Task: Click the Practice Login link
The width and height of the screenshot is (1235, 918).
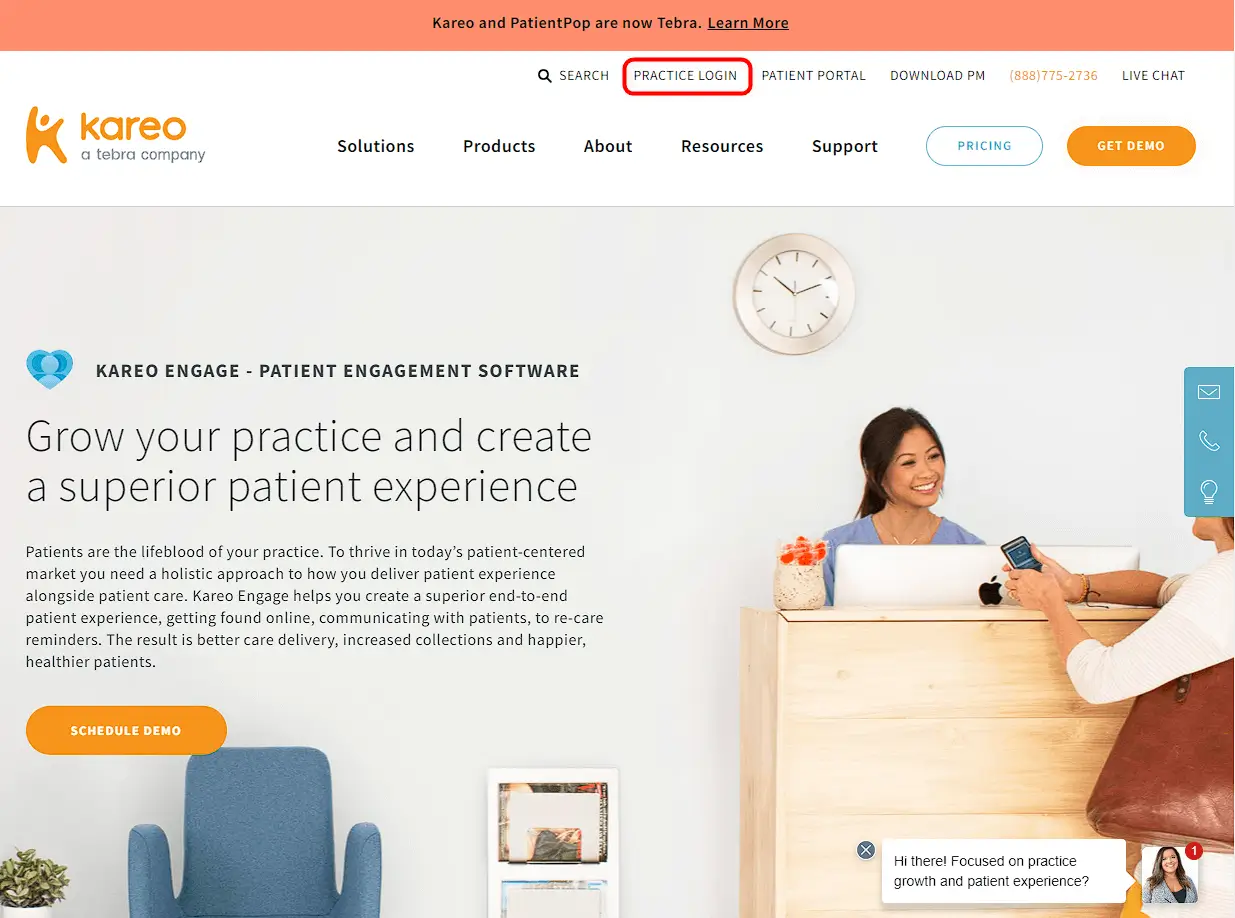Action: pyautogui.click(x=686, y=76)
